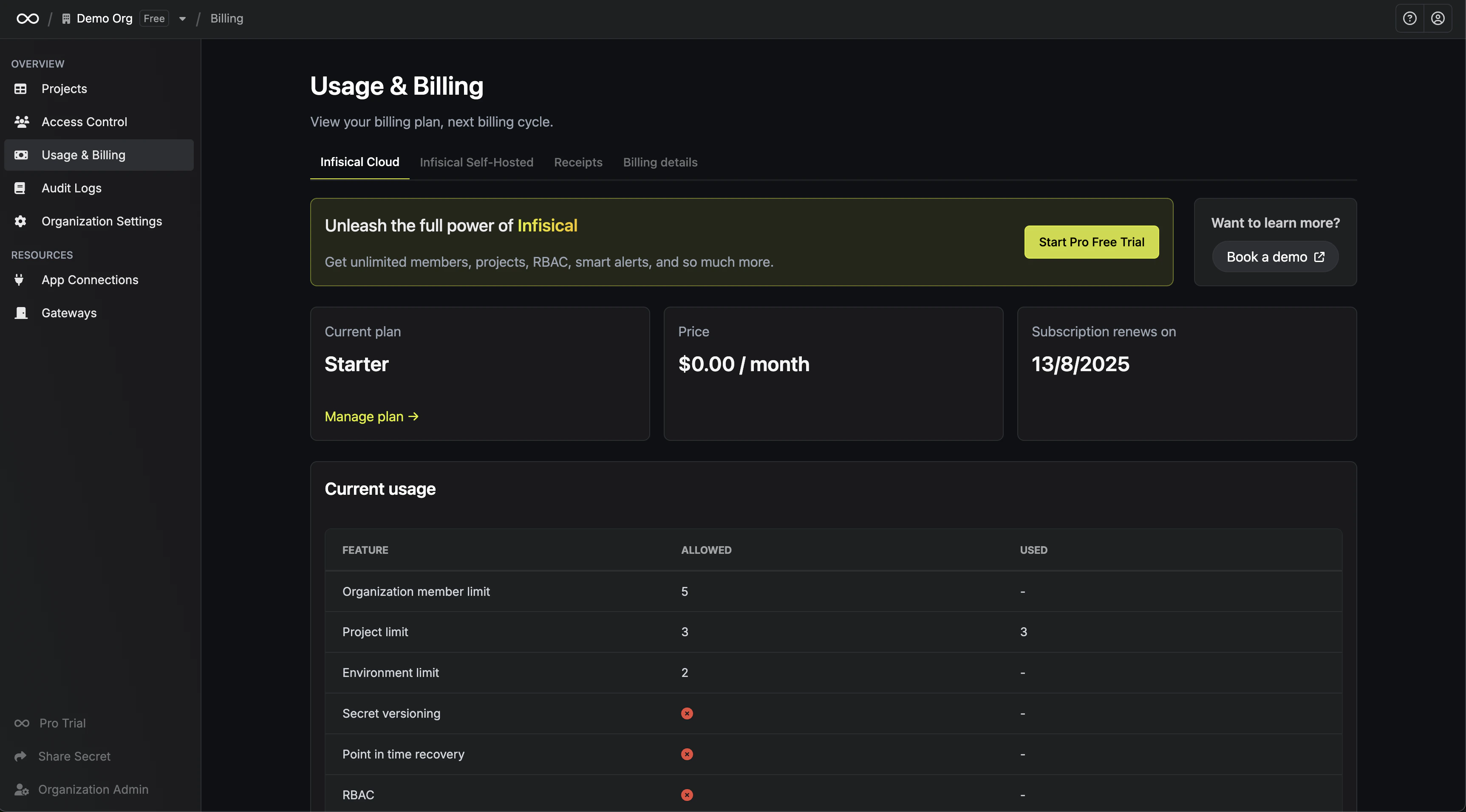
Task: Click the red X icon for RBAC
Action: (x=687, y=795)
